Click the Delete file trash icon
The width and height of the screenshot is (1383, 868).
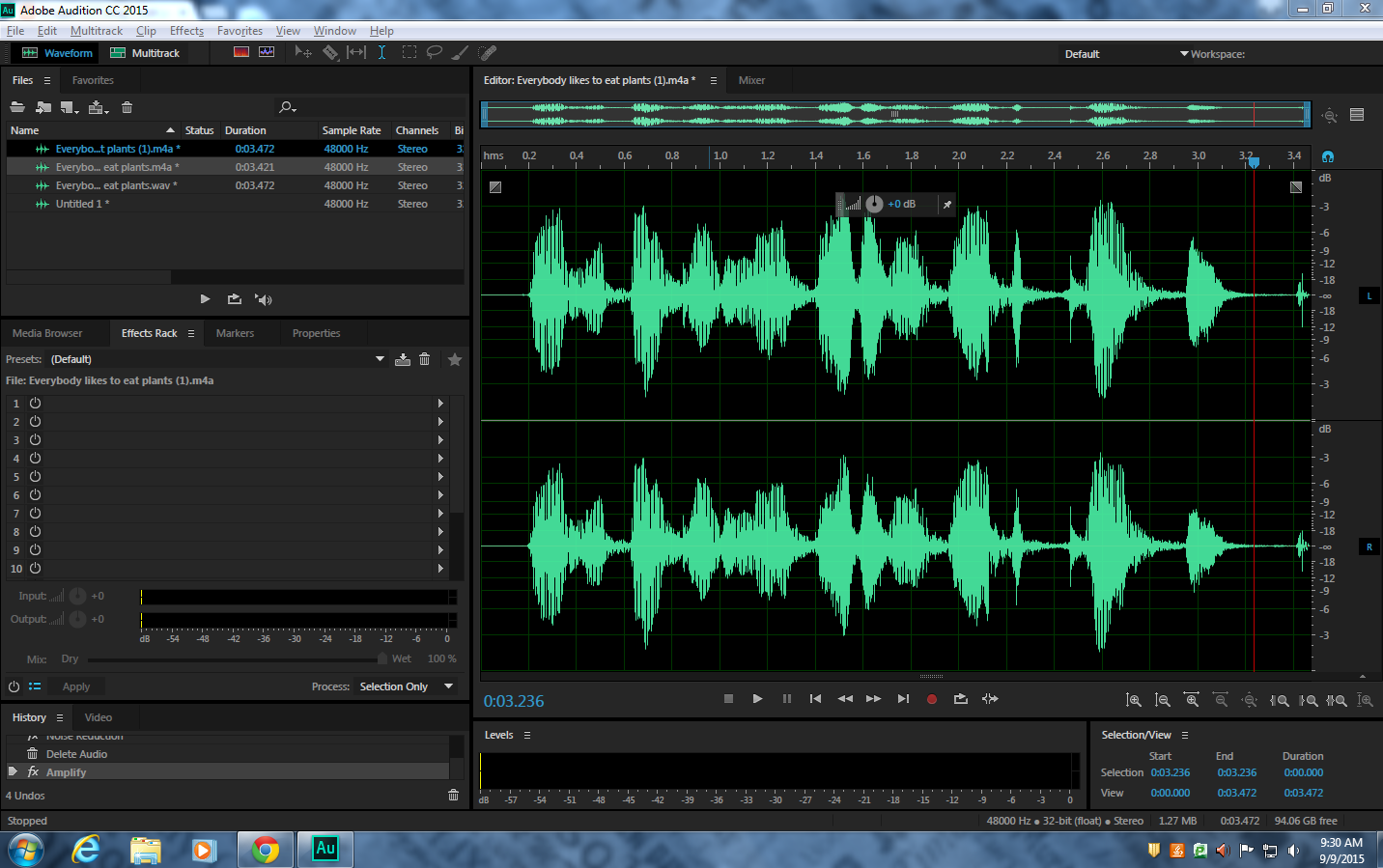(127, 107)
